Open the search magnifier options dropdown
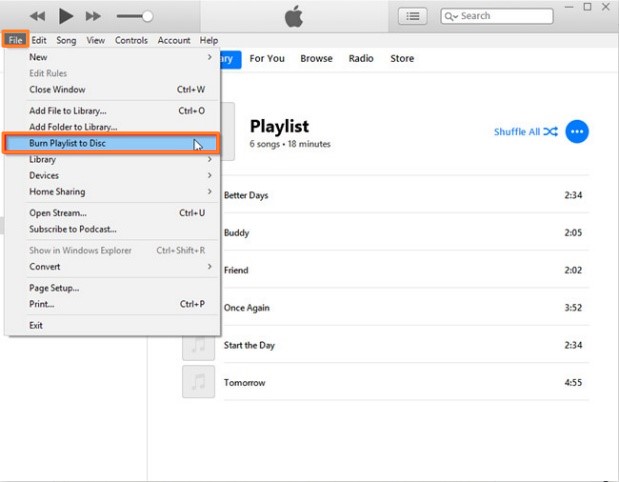 (451, 16)
